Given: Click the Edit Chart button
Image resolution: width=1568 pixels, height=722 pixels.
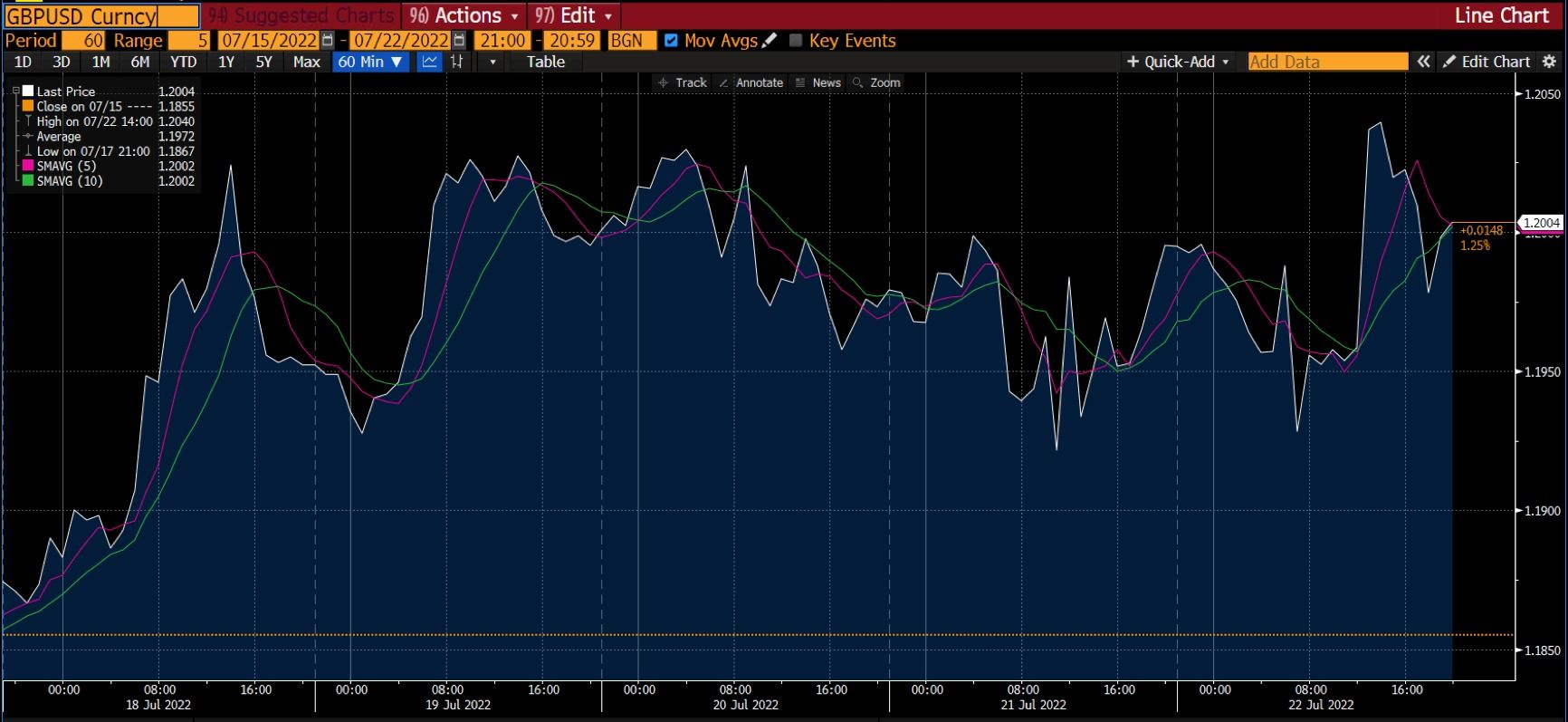Looking at the screenshot, I should click(x=1487, y=62).
